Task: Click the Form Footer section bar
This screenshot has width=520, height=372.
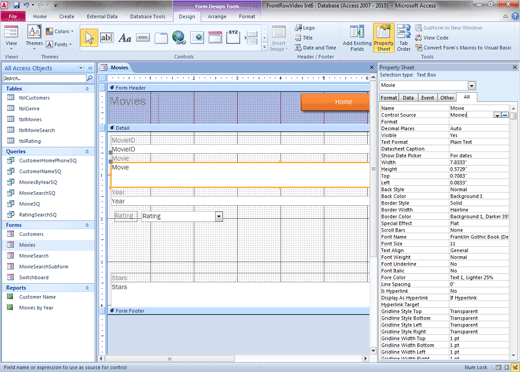Action: click(x=238, y=311)
